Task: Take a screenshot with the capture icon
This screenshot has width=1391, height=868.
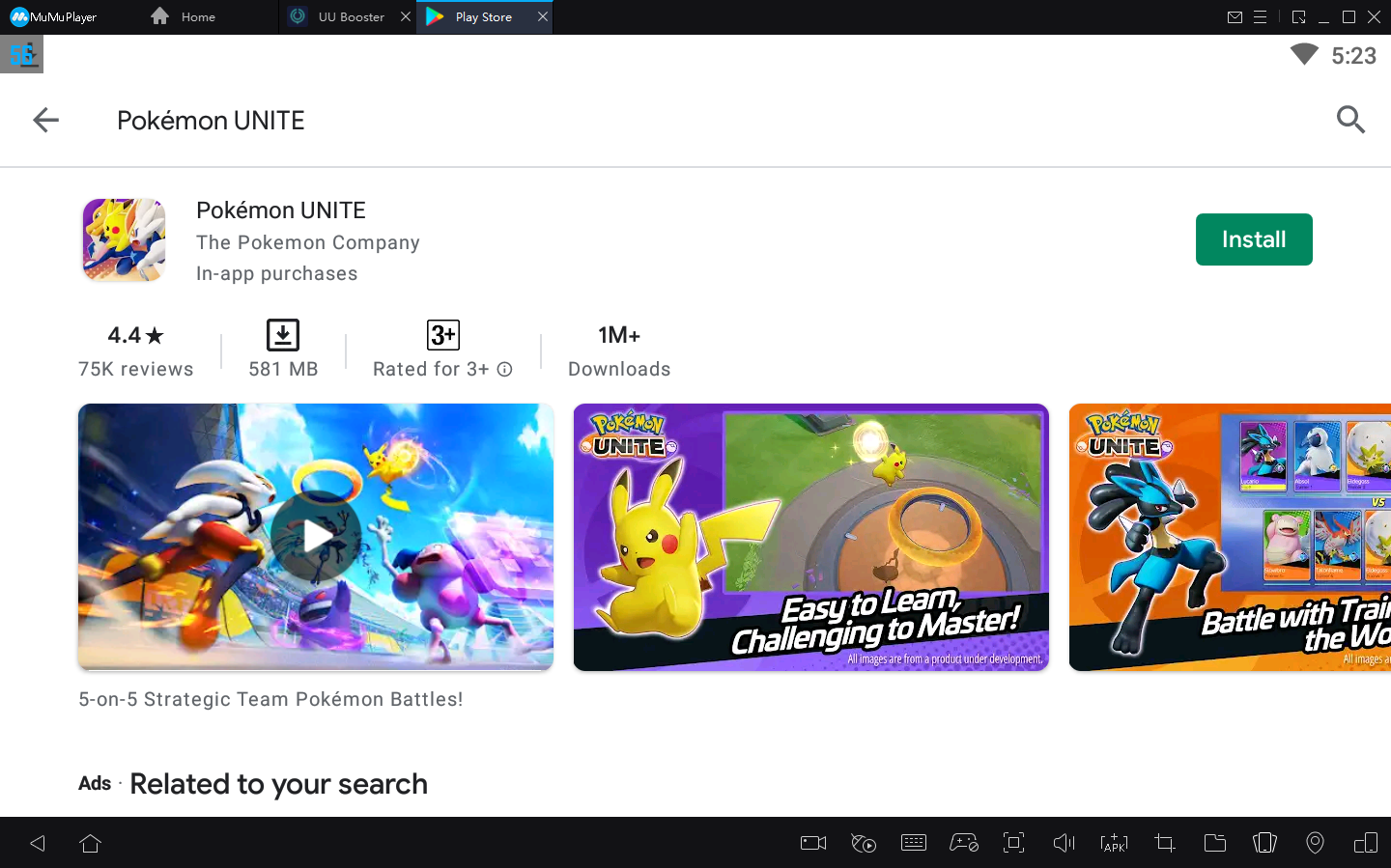Action: pos(1014,843)
